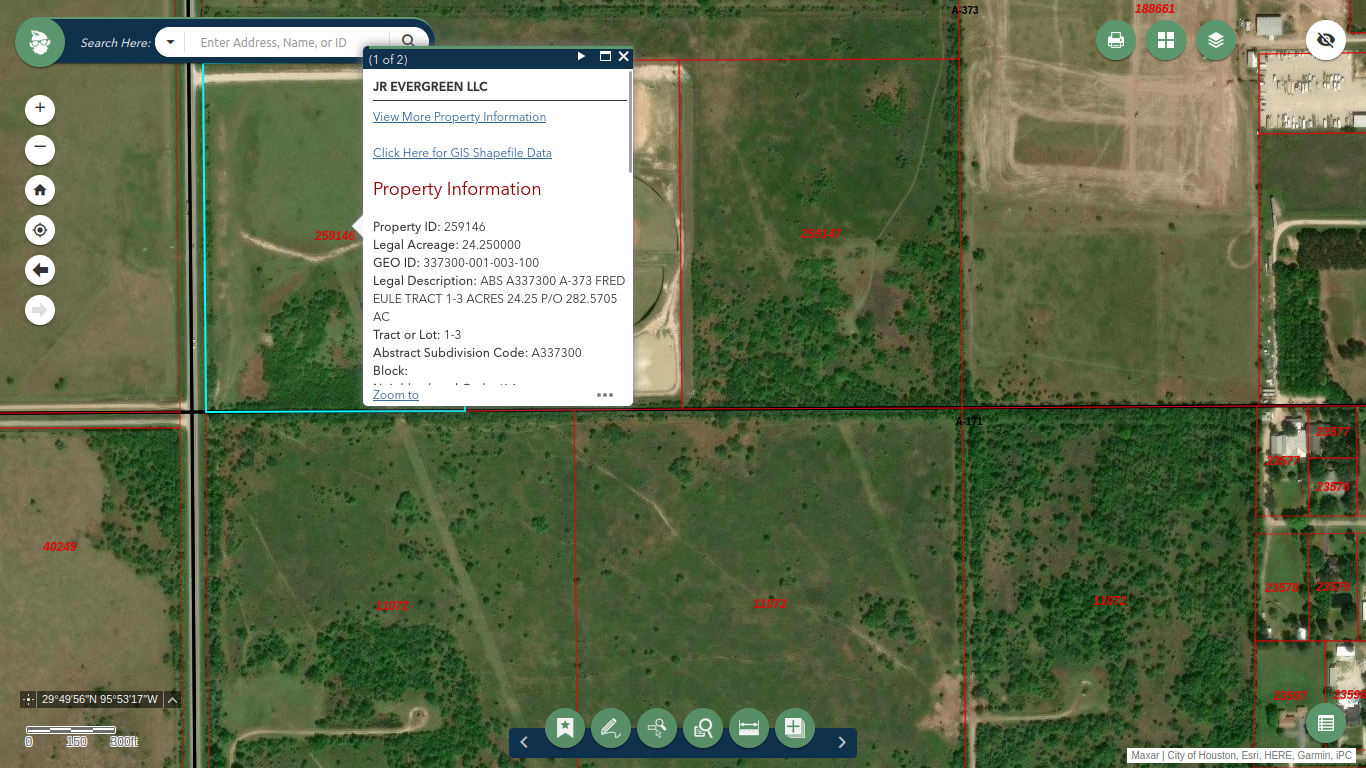Open the Print widget
This screenshot has width=1366, height=768.
click(x=1116, y=40)
